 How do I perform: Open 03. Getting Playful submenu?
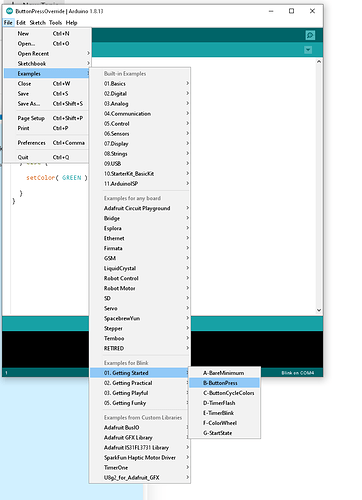click(x=140, y=393)
